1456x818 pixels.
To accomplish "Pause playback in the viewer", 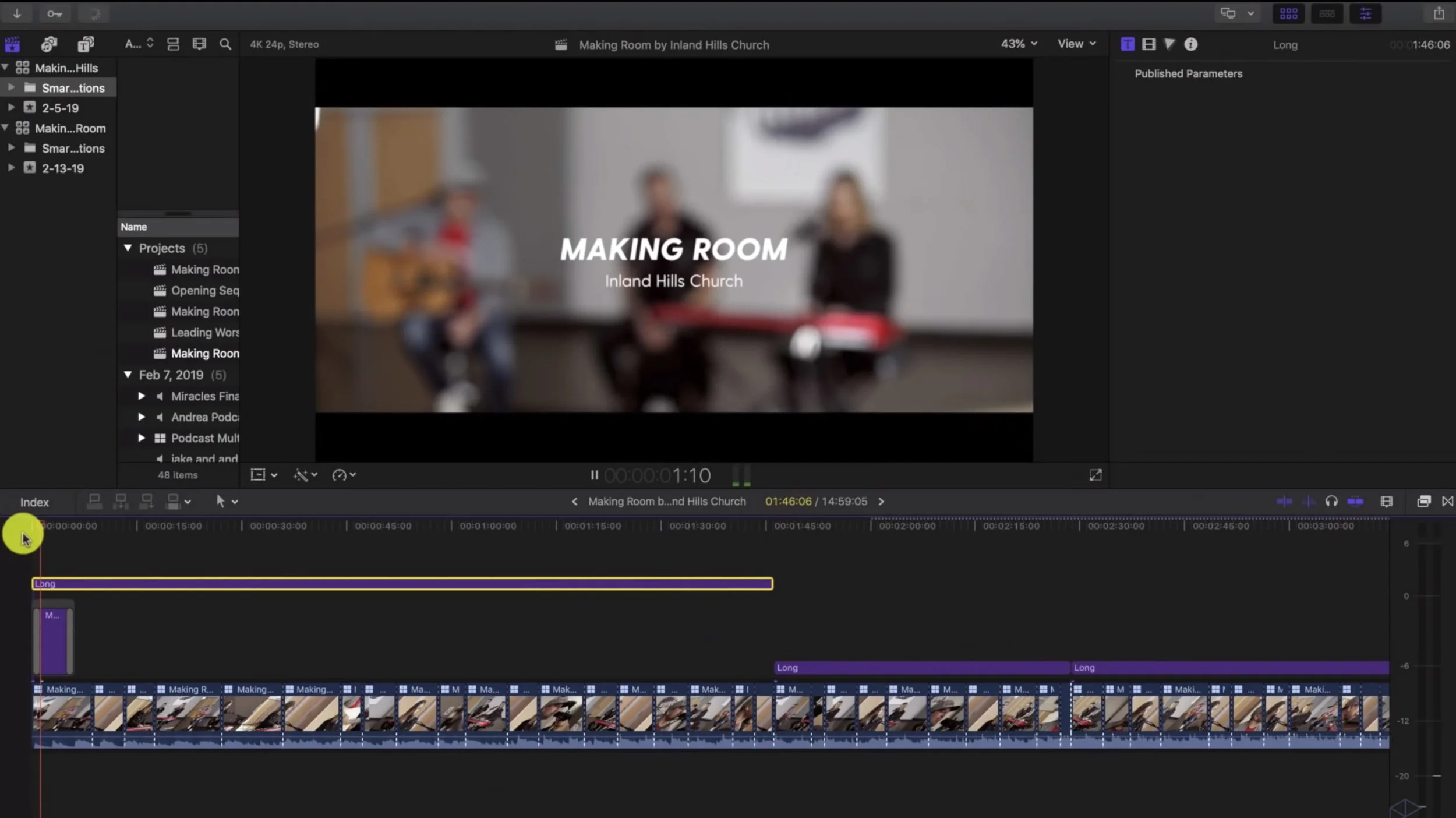I will click(594, 475).
